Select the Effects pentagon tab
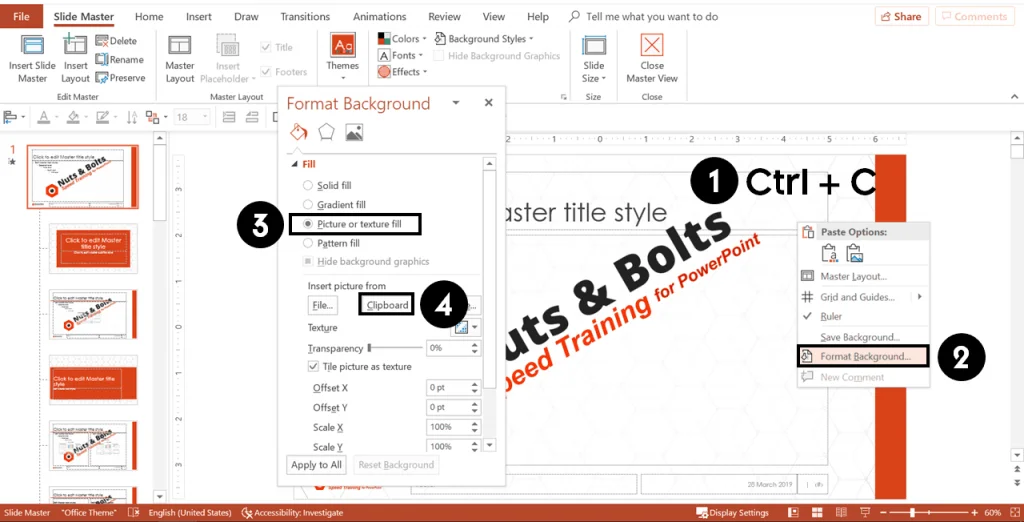This screenshot has height=522, width=1024. pos(326,133)
